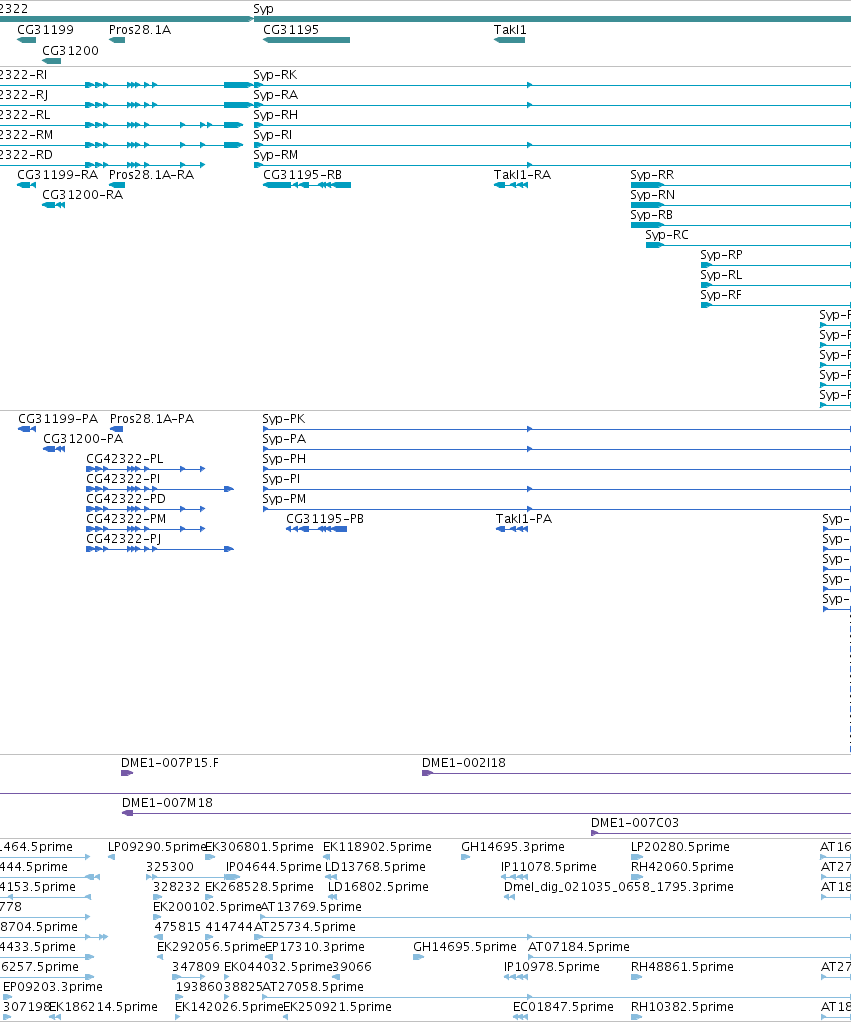Select the Syp-RP transcript
Viewport: 851px width, 1022px height.
[x=775, y=265]
